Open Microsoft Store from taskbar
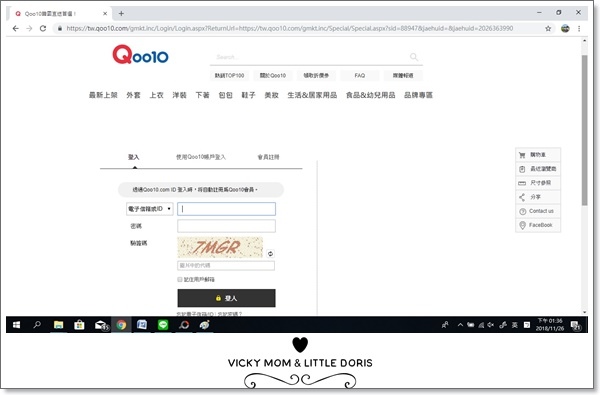Screen dimensions: 600x395 79,325
